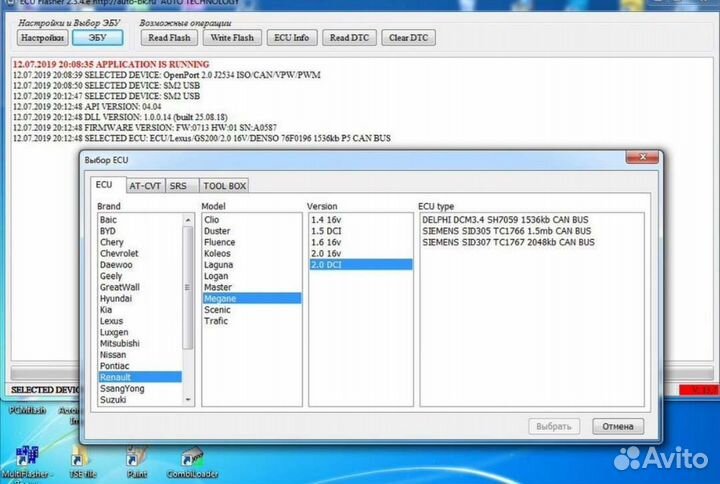This screenshot has width=720, height=484.
Task: Open the TSE file desktop shortcut
Action: click(x=83, y=463)
